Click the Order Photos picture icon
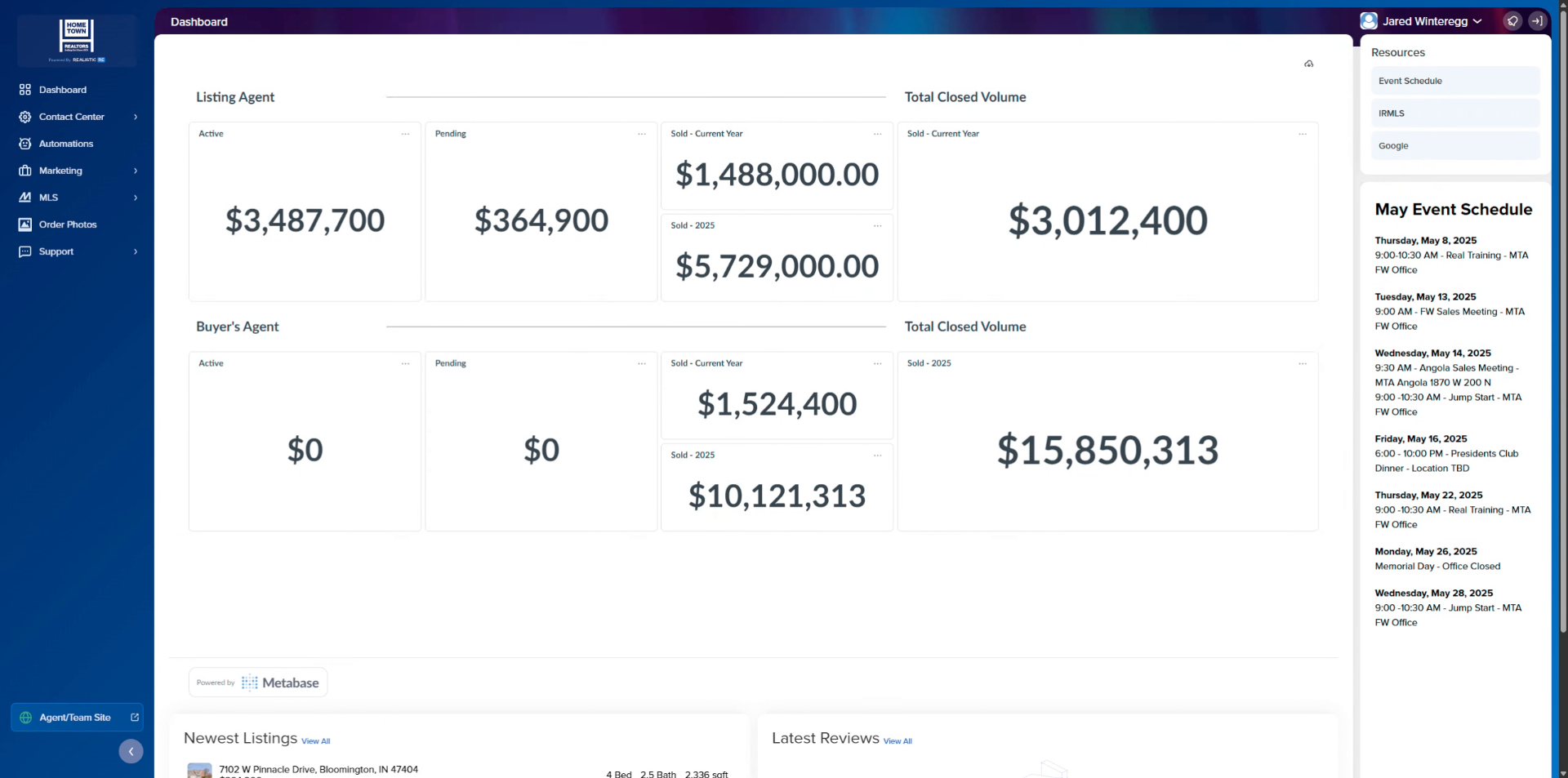Viewport: 1568px width, 778px height. click(25, 225)
